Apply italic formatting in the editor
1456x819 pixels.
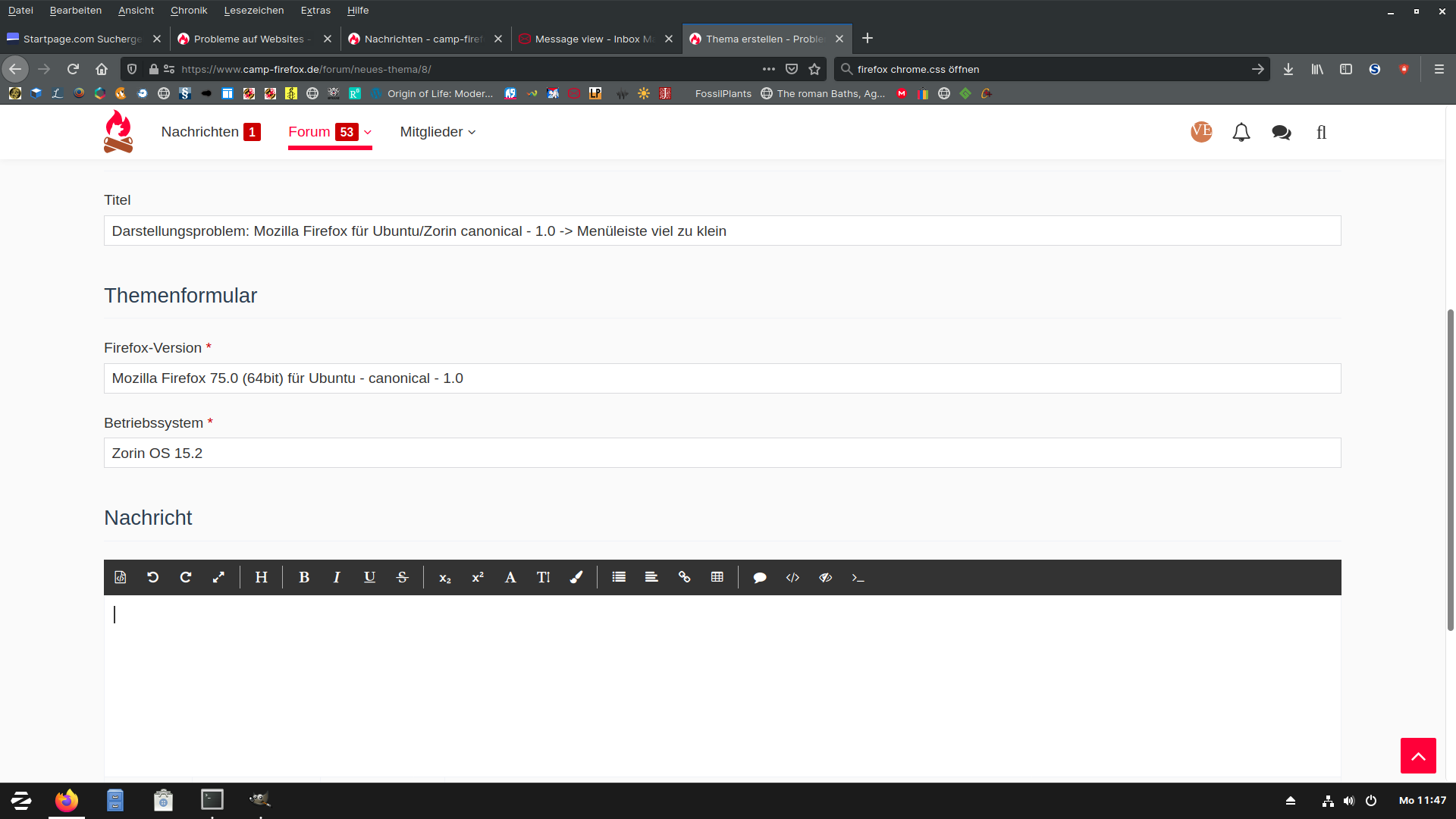(337, 577)
